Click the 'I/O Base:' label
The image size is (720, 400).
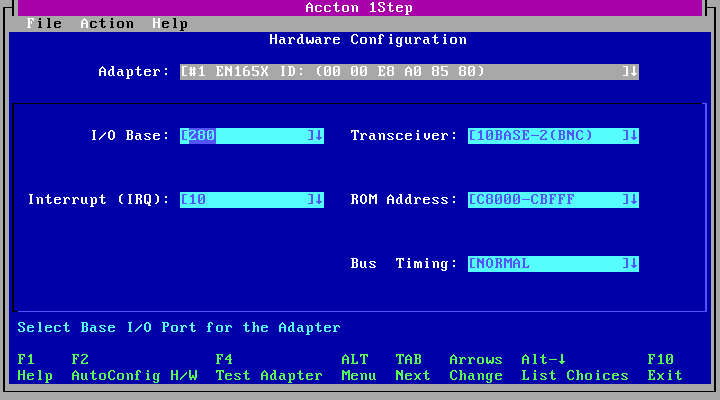click(x=130, y=135)
